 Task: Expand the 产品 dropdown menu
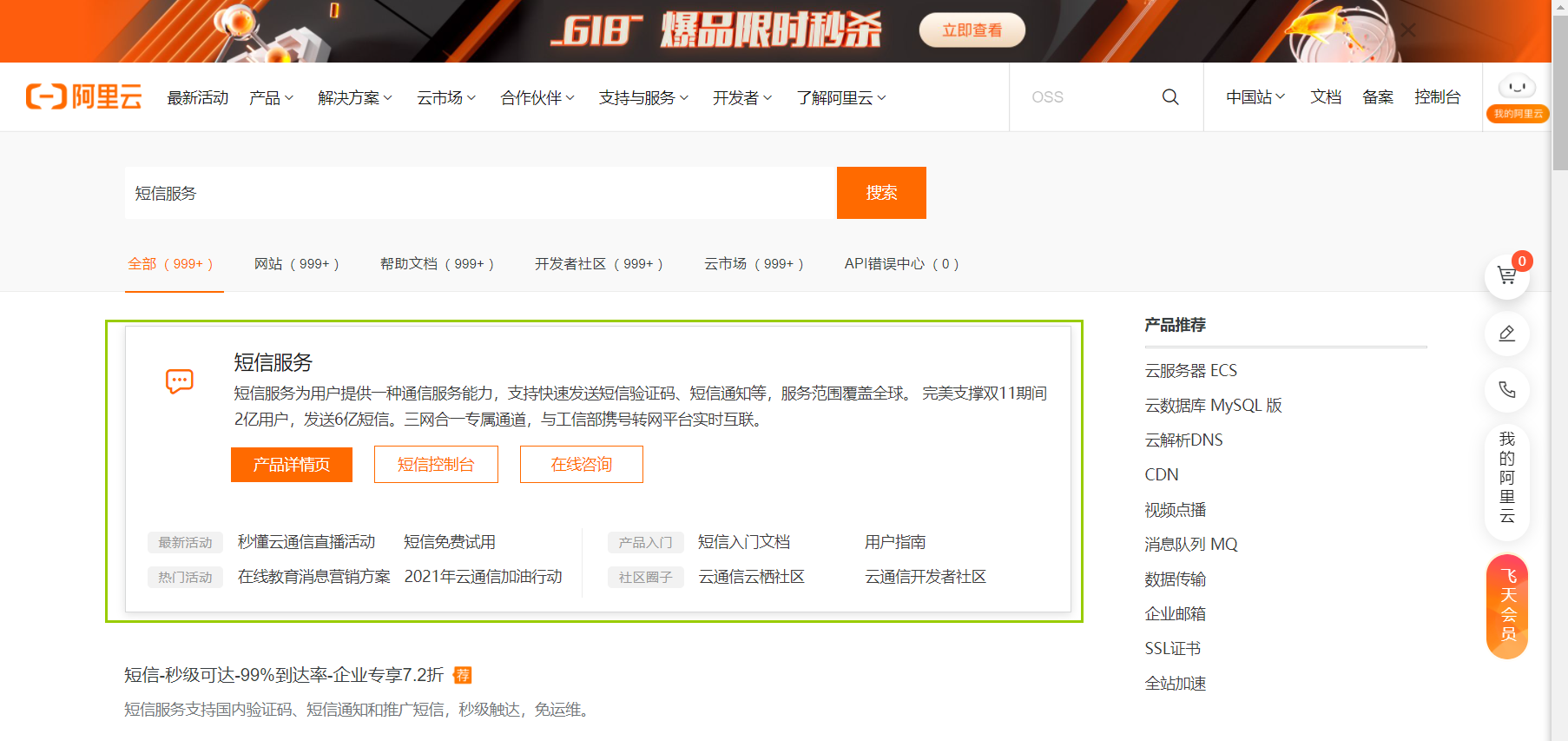(x=271, y=98)
